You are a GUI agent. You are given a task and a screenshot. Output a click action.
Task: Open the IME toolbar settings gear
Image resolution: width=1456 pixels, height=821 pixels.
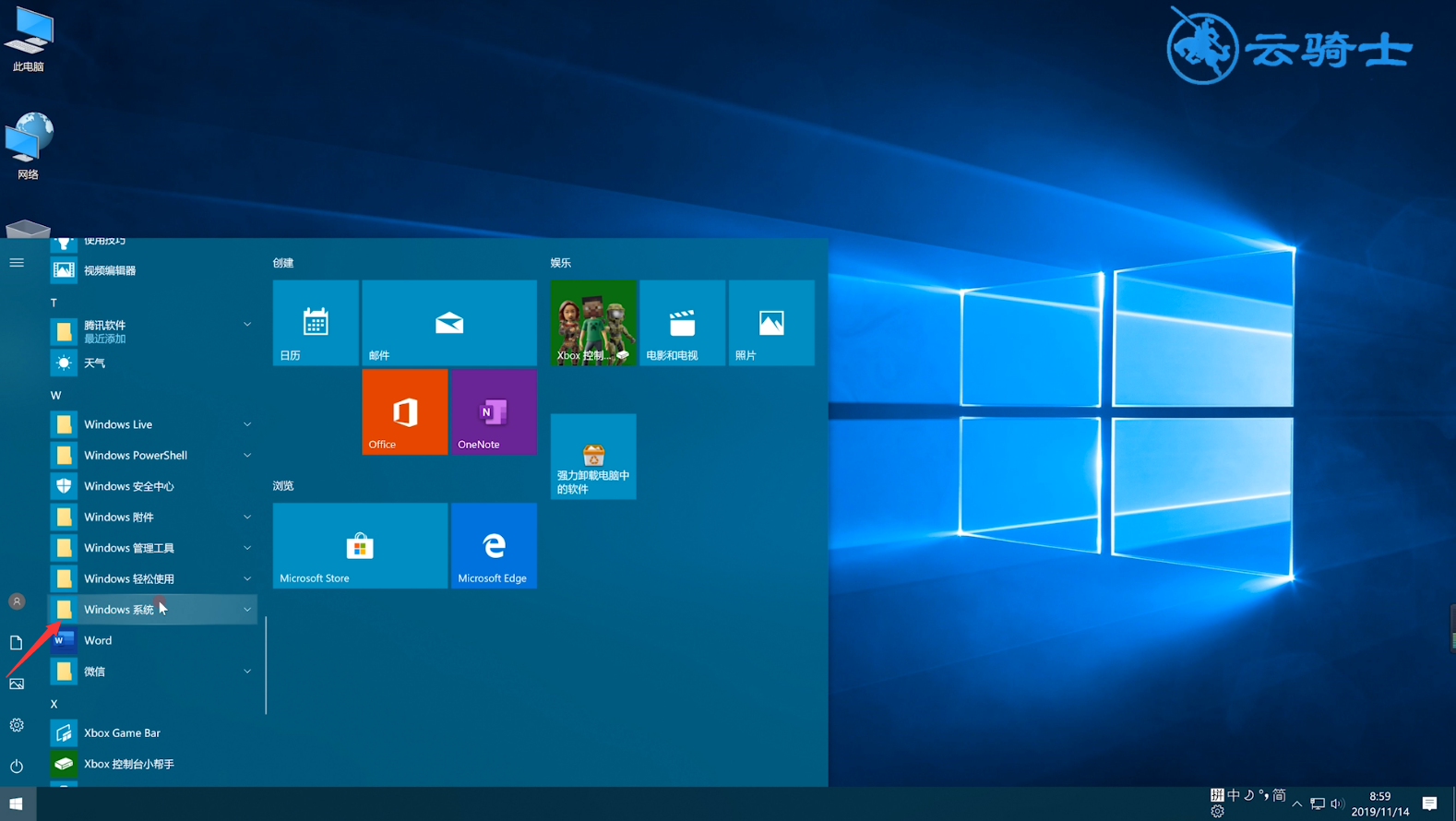click(1217, 811)
